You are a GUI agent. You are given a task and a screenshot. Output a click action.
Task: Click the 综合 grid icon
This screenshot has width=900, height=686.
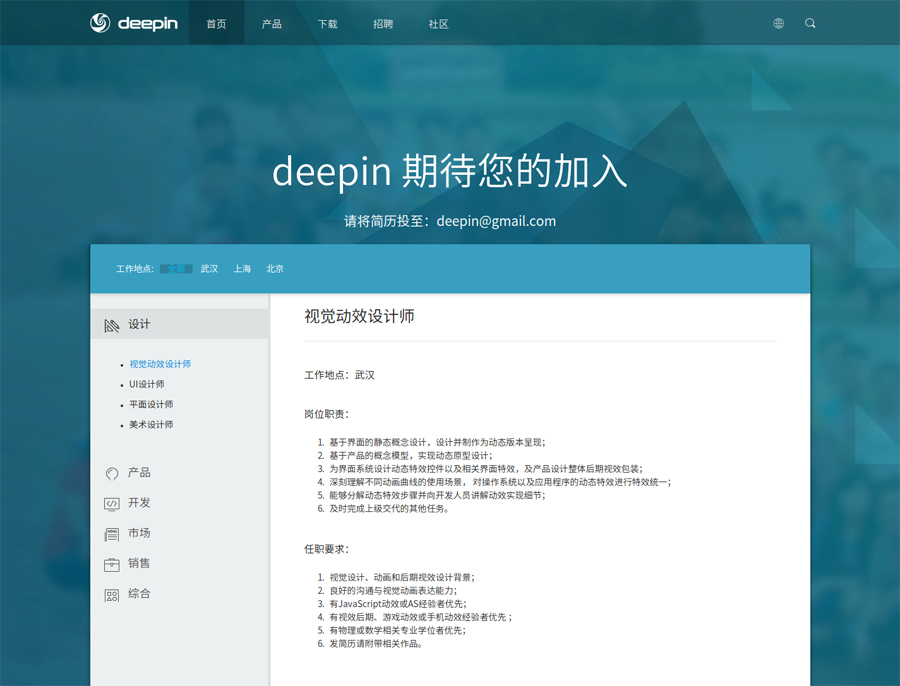click(112, 595)
